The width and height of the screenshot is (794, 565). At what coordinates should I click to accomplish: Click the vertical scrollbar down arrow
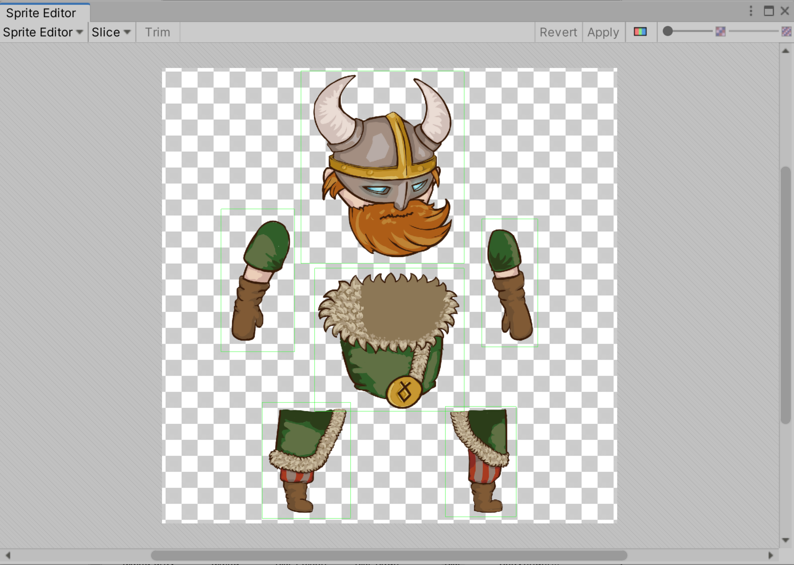[786, 540]
